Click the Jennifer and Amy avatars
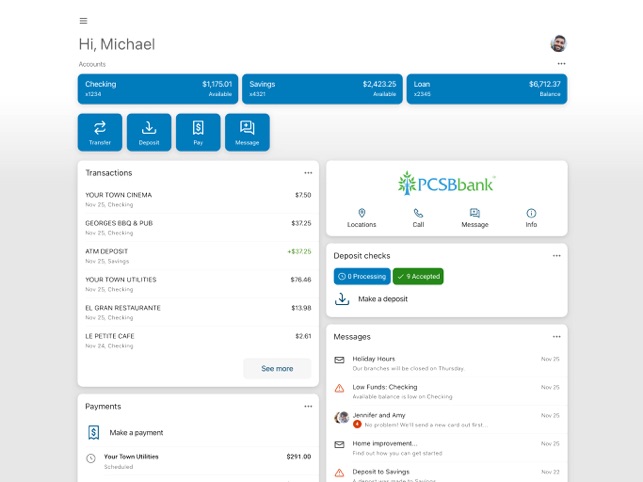The image size is (643, 482). pyautogui.click(x=342, y=417)
